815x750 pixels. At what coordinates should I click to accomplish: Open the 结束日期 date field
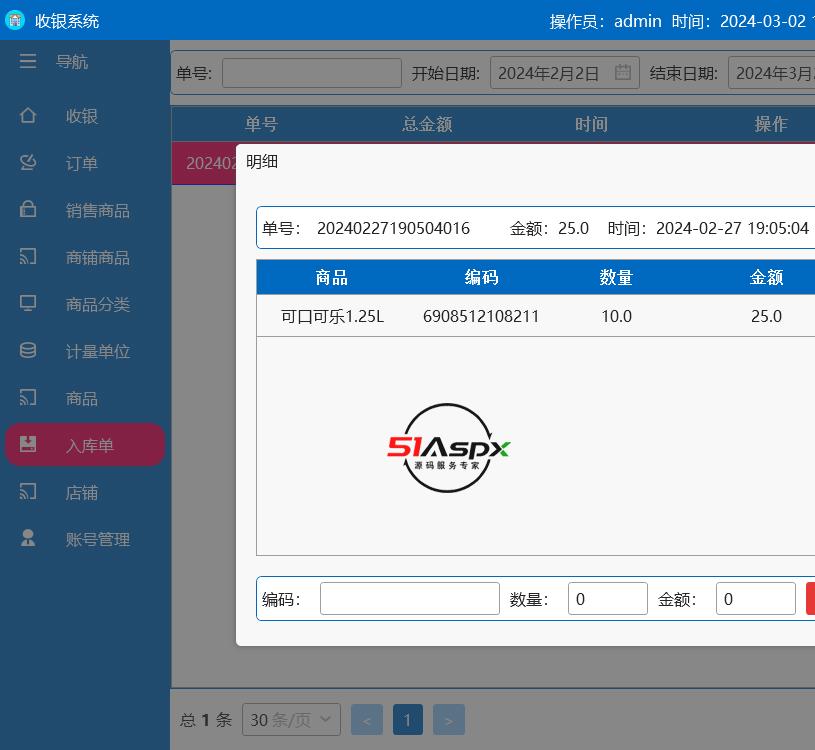(x=772, y=73)
